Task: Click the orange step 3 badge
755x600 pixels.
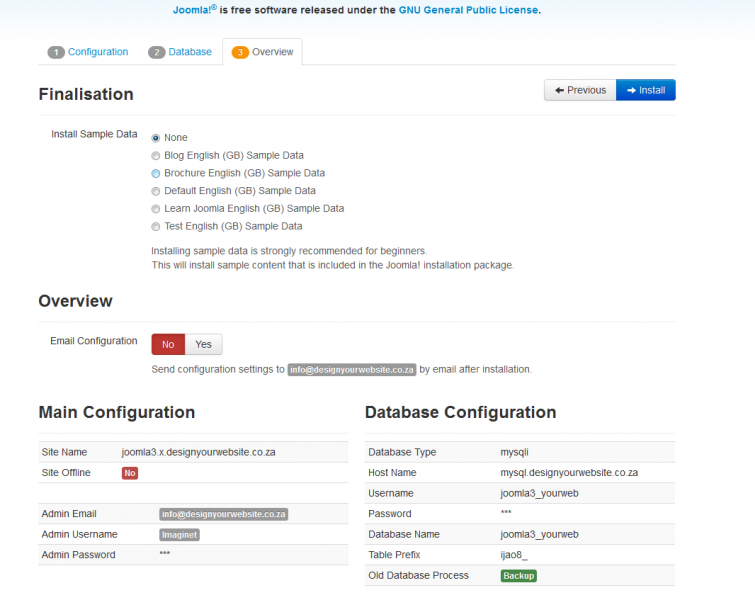Action: click(x=240, y=52)
